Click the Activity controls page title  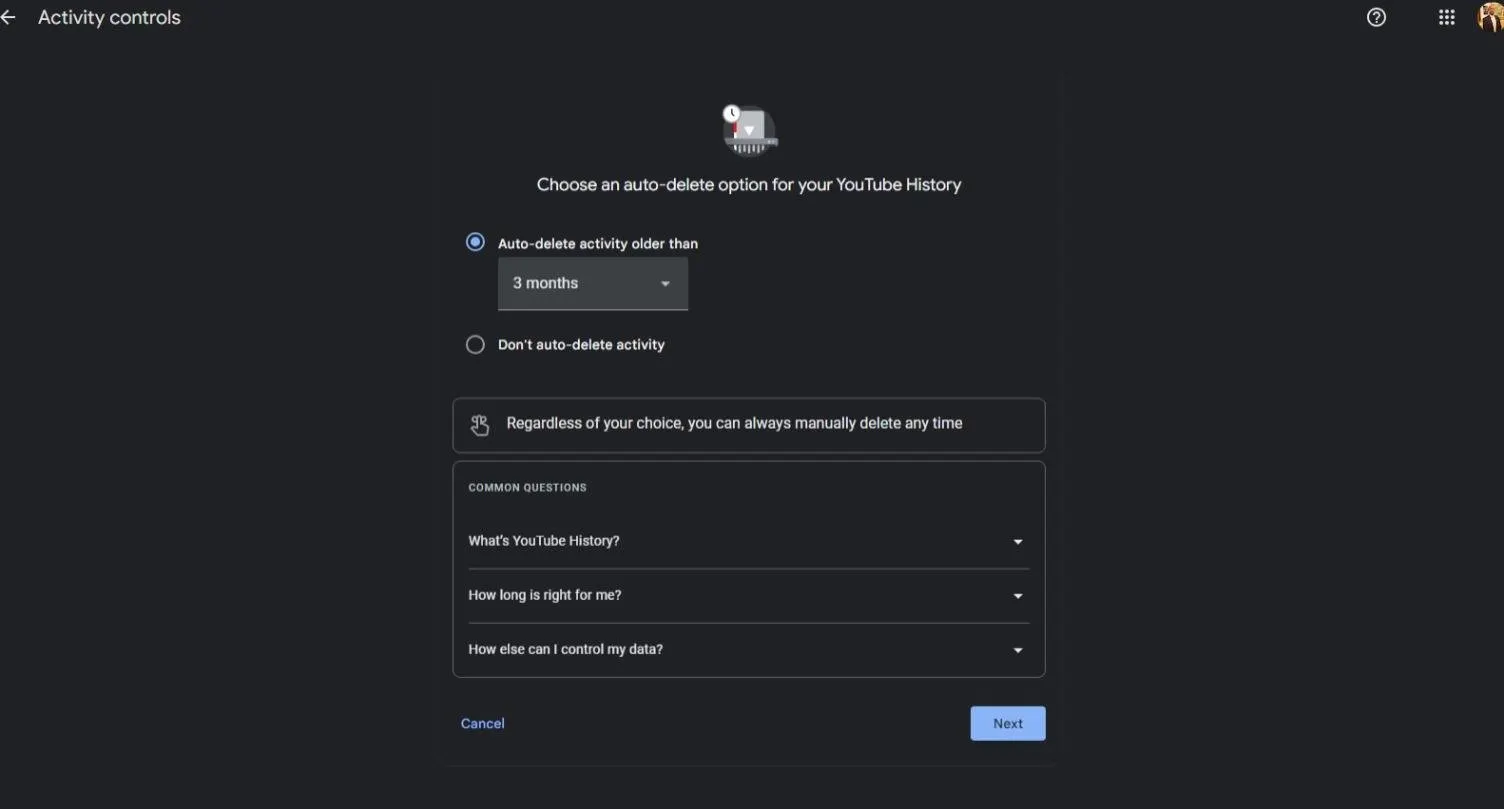[x=109, y=18]
